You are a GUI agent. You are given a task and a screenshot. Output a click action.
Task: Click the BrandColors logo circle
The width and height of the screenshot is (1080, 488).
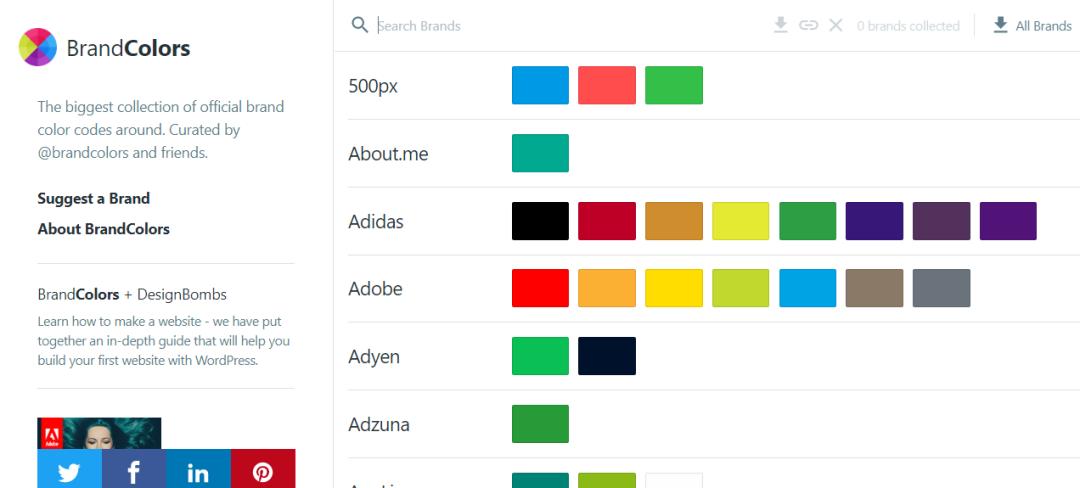point(38,47)
